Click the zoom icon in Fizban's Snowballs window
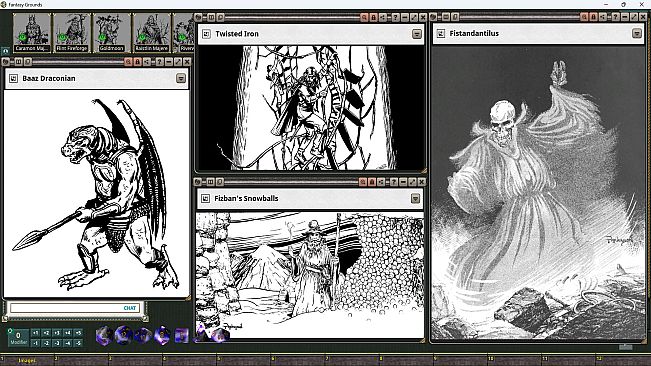The width and height of the screenshot is (651, 366). coord(362,182)
